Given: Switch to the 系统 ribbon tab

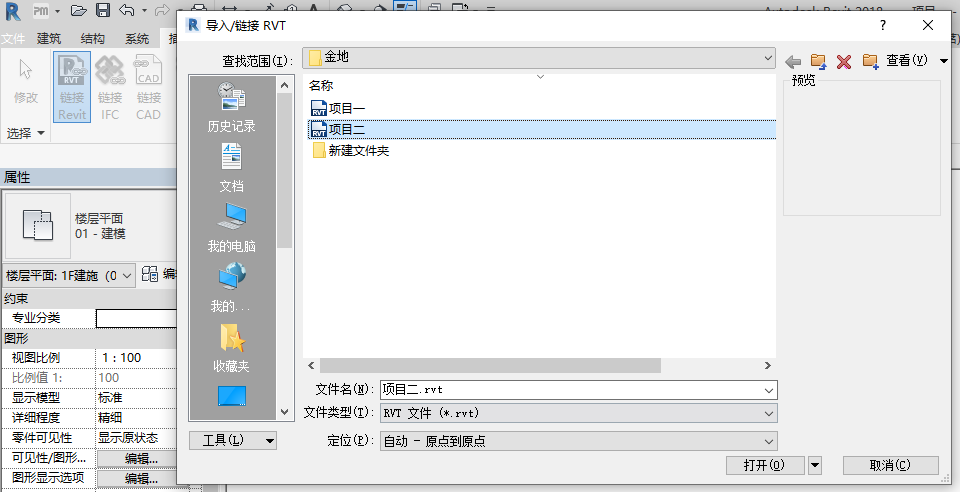Looking at the screenshot, I should [x=137, y=39].
